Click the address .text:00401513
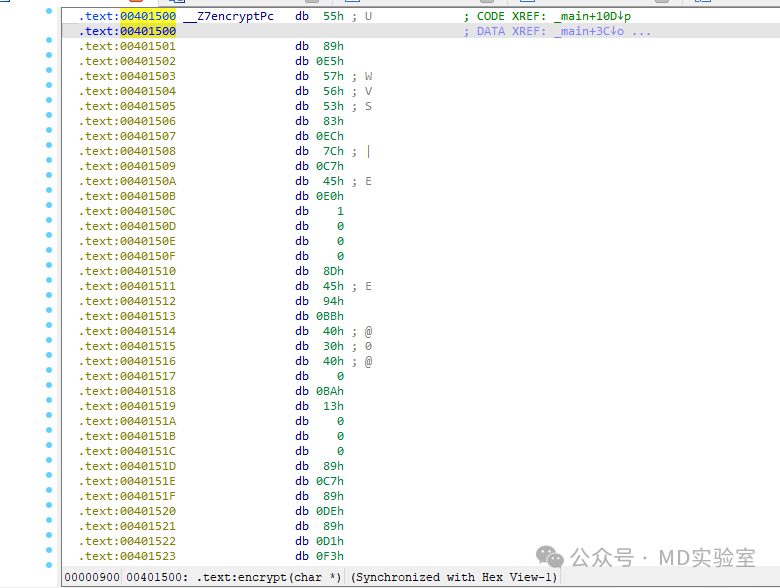780x588 pixels. (127, 316)
